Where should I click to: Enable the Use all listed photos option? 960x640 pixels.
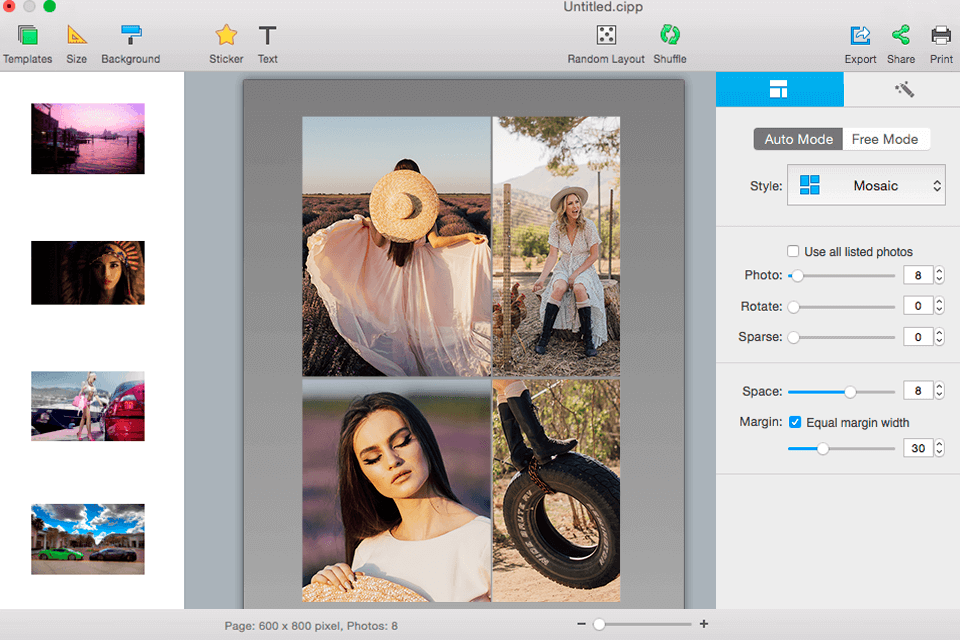[x=793, y=251]
